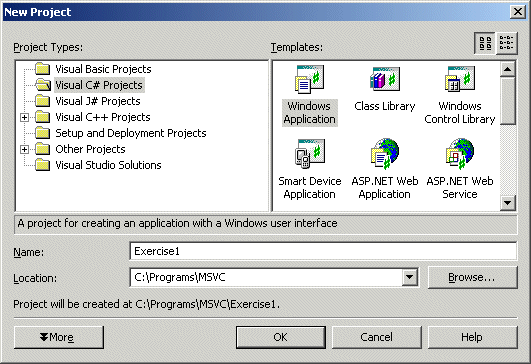Click the "Windows Control Library" caption
Image resolution: width=531 pixels, height=364 pixels.
[x=460, y=113]
